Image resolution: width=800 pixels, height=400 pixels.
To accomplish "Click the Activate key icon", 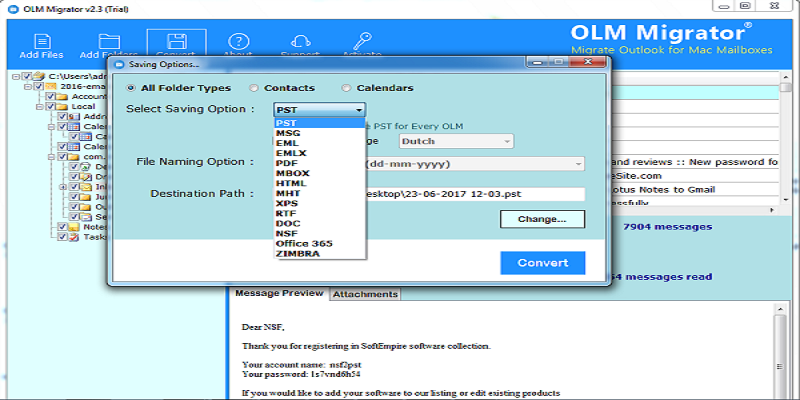I will [x=362, y=42].
